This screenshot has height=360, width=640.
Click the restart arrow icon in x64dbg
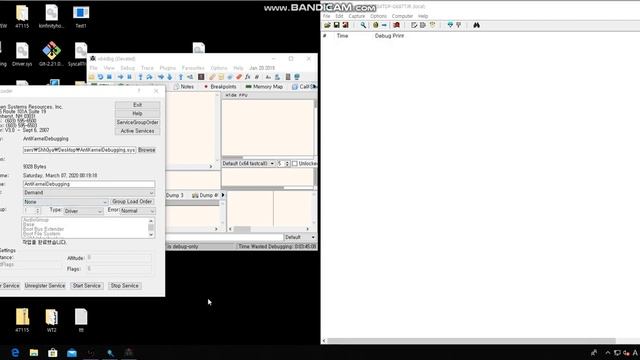point(100,77)
